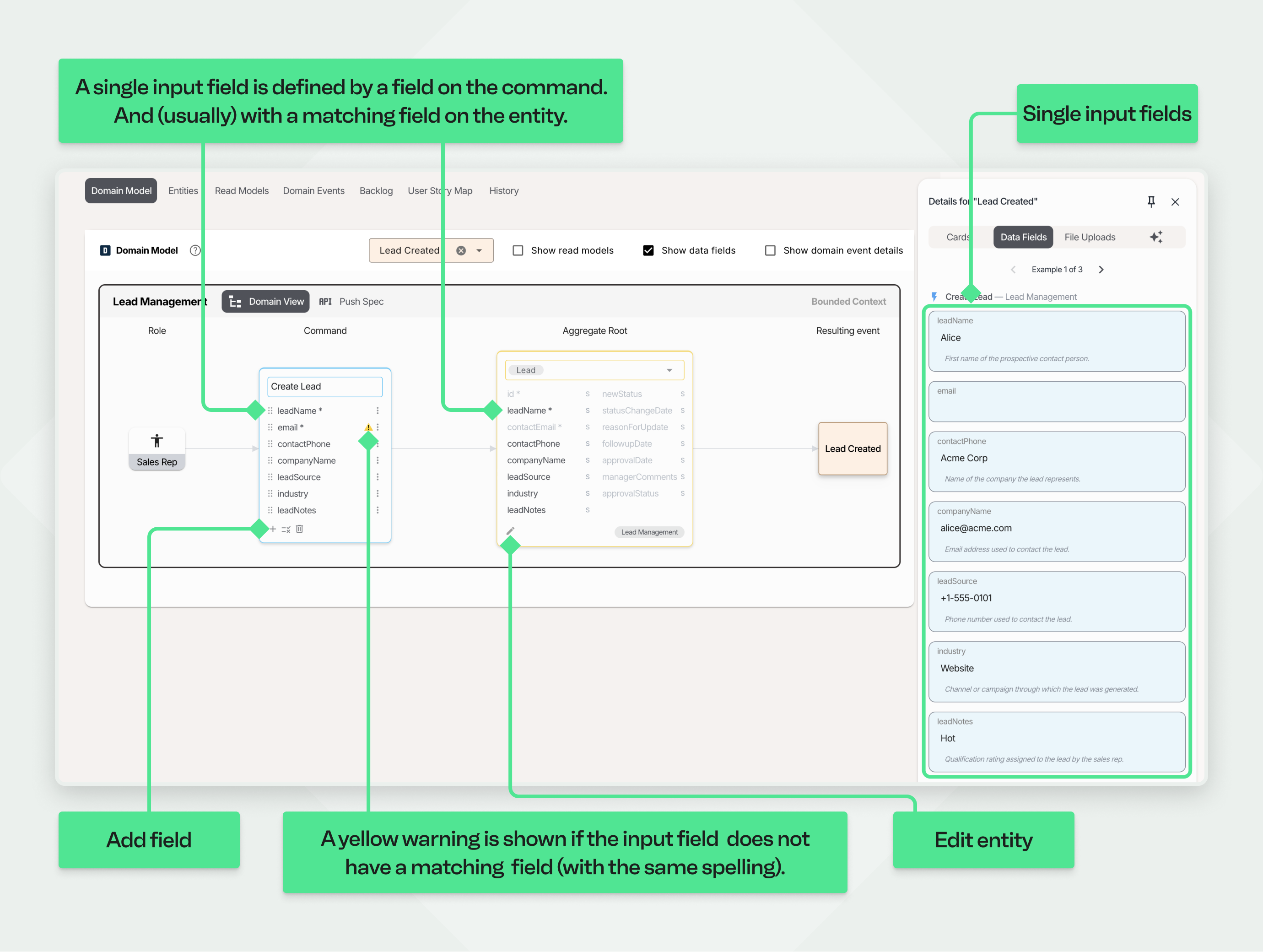Screen dimensions: 1263x952
Task: Open the three-dot menu for email
Action: coord(378,427)
